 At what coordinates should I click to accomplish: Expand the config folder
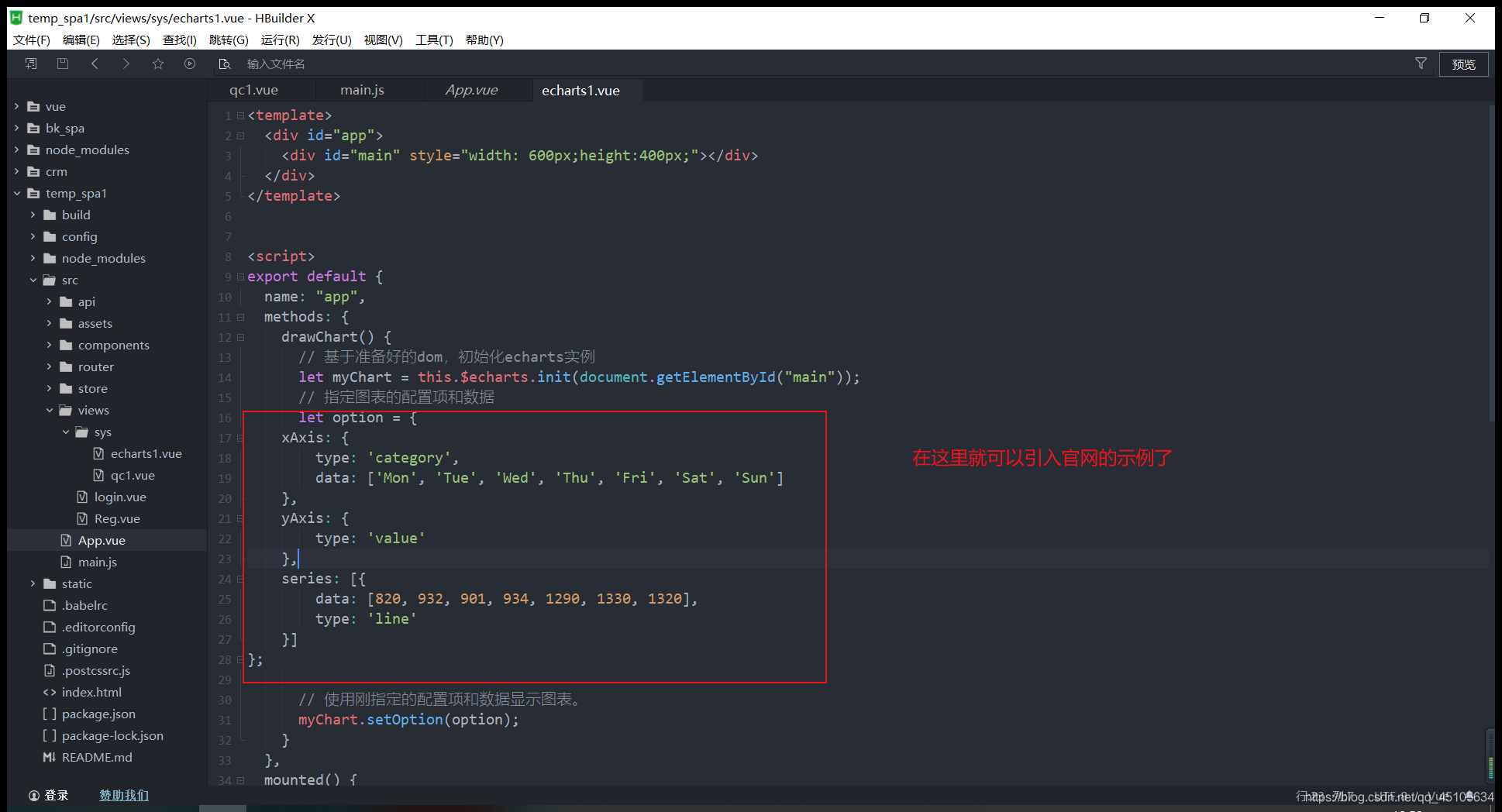[x=33, y=236]
